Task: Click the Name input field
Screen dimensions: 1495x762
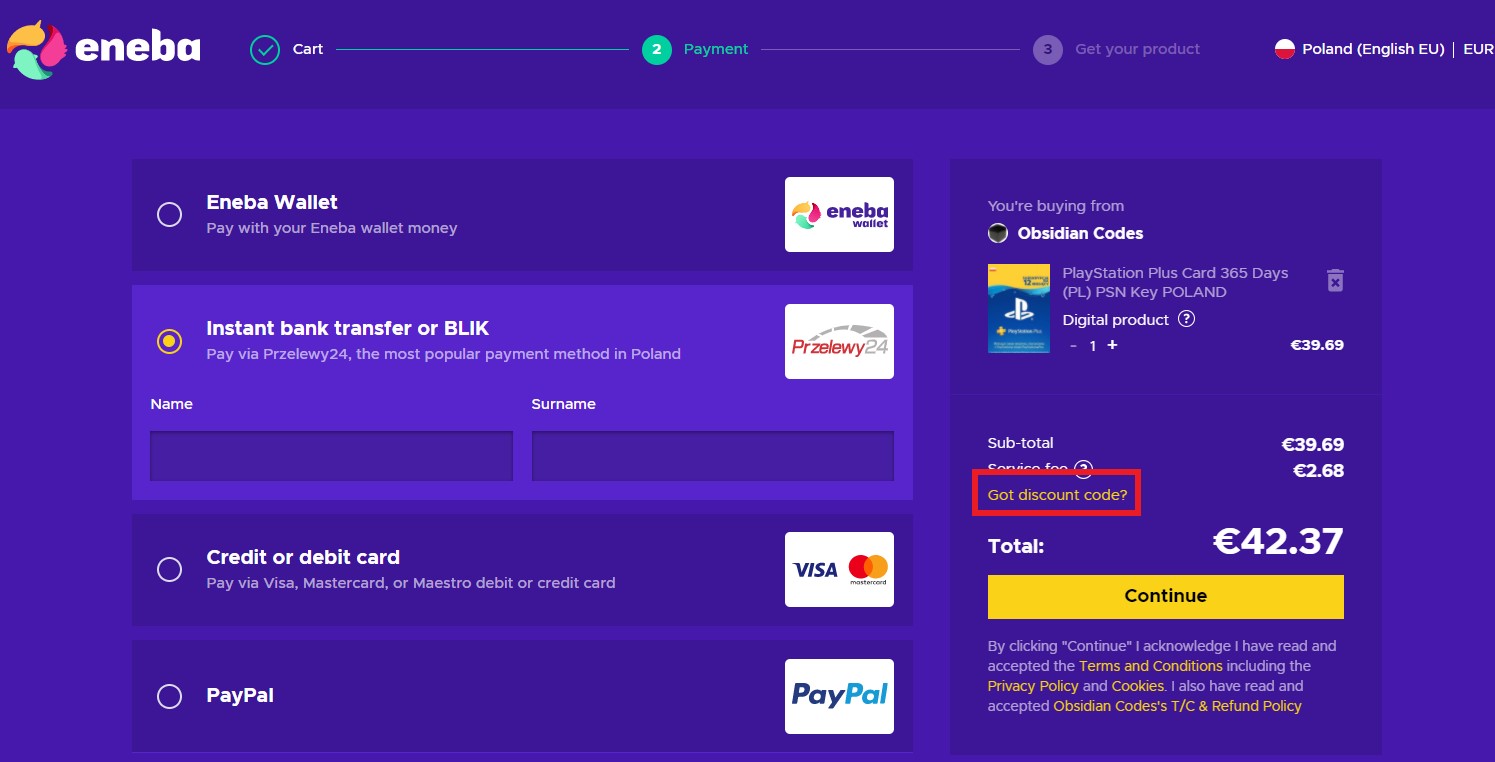Action: click(331, 456)
